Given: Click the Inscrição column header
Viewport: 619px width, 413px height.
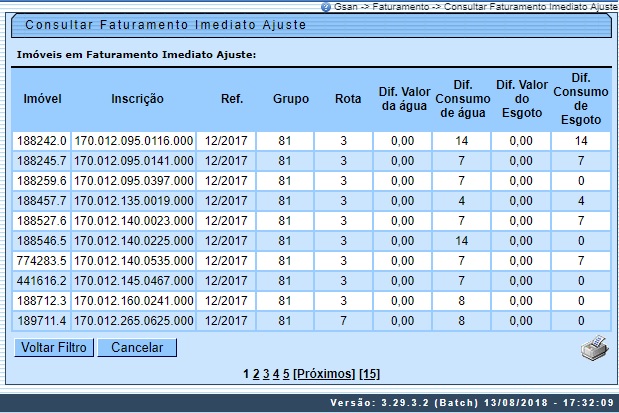Looking at the screenshot, I should click(x=137, y=100).
